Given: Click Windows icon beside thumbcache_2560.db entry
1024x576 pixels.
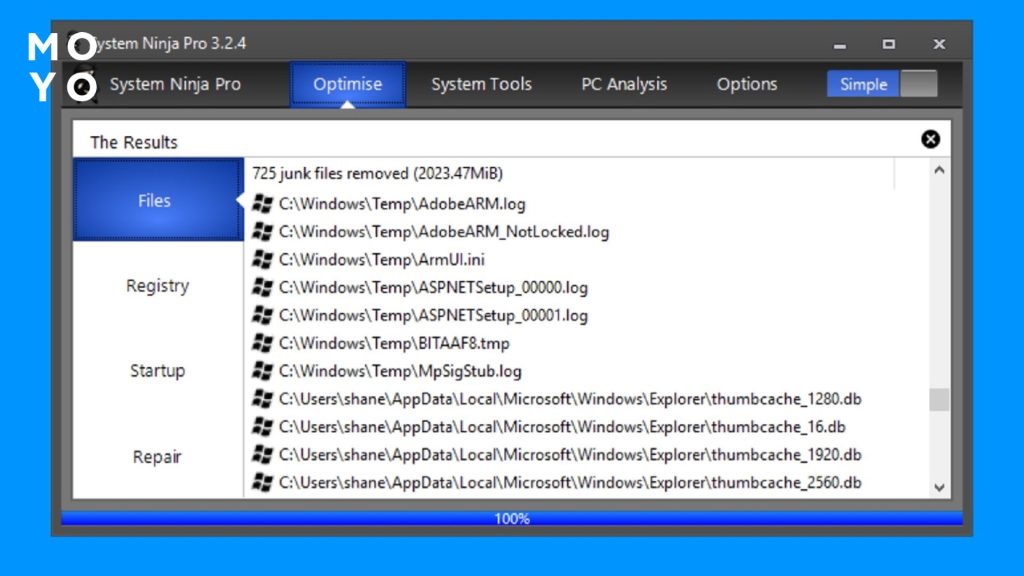Looking at the screenshot, I should (x=262, y=483).
